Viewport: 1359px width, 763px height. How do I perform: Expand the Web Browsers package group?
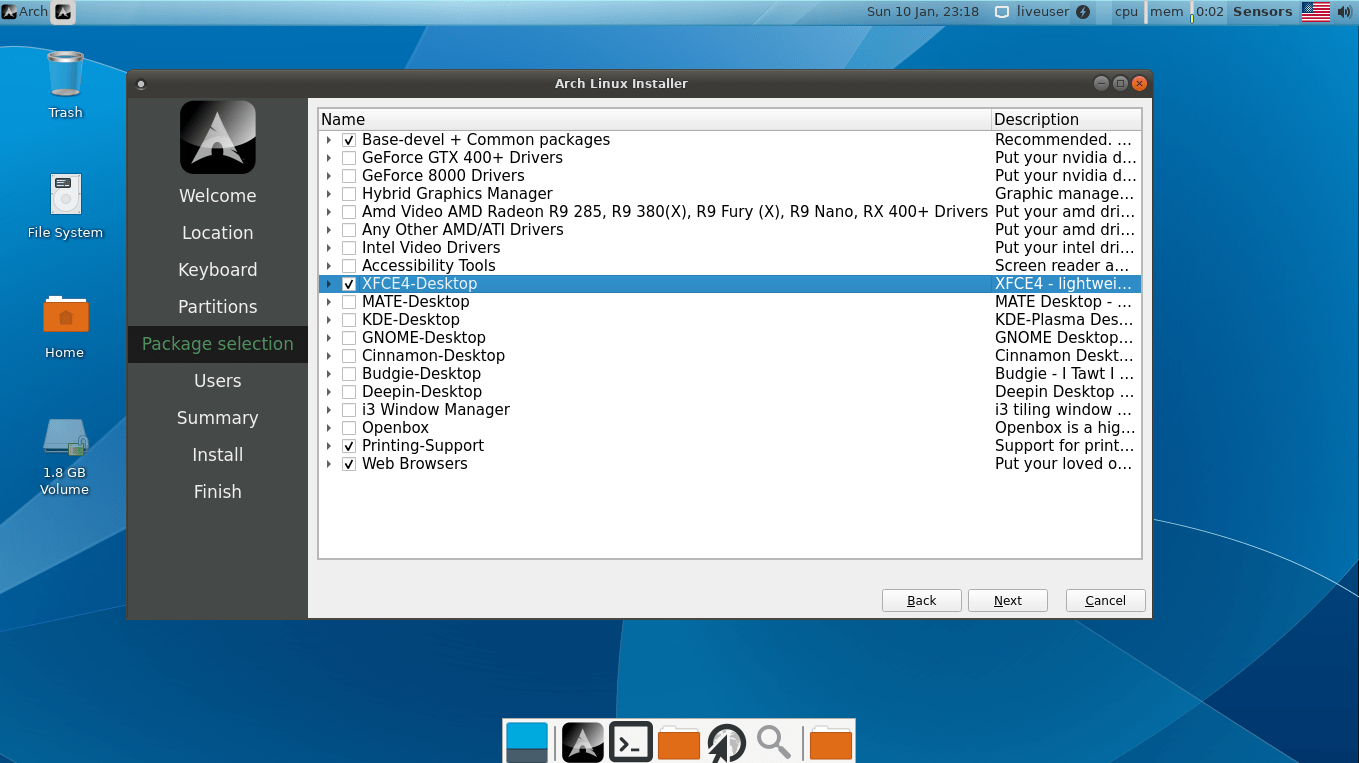point(328,464)
